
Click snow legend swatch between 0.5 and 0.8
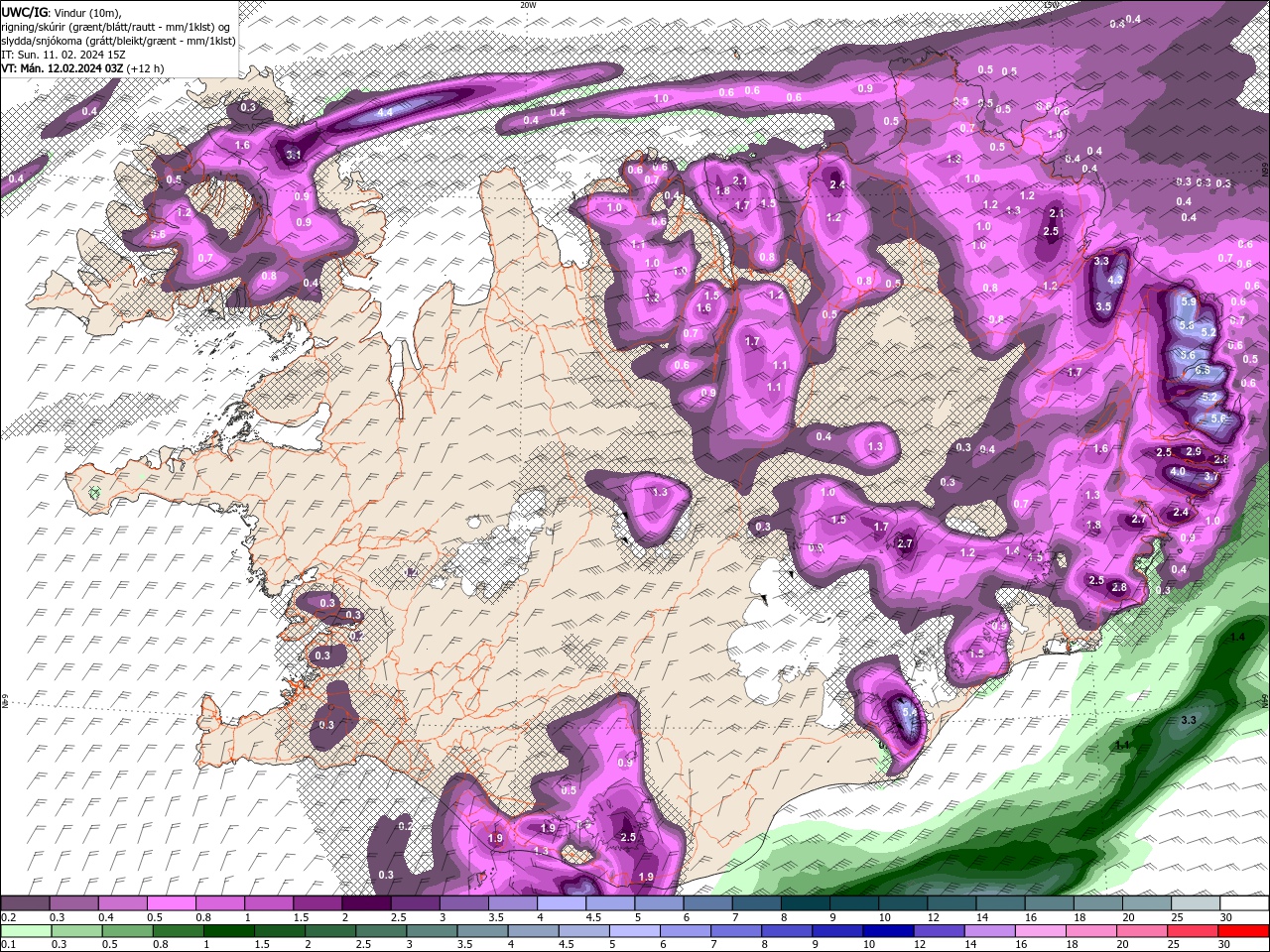click(x=171, y=903)
